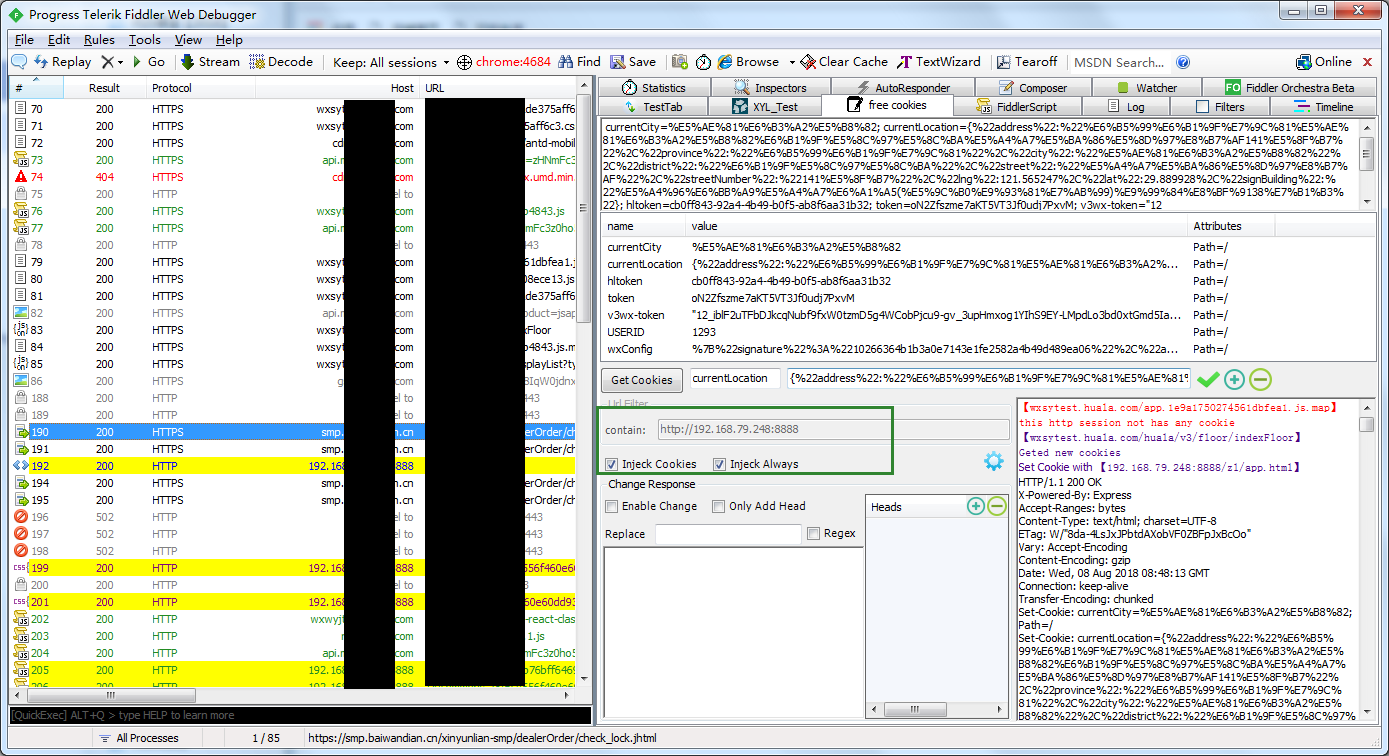Open the XYL_Test tab
1389x756 pixels.
pos(765,107)
